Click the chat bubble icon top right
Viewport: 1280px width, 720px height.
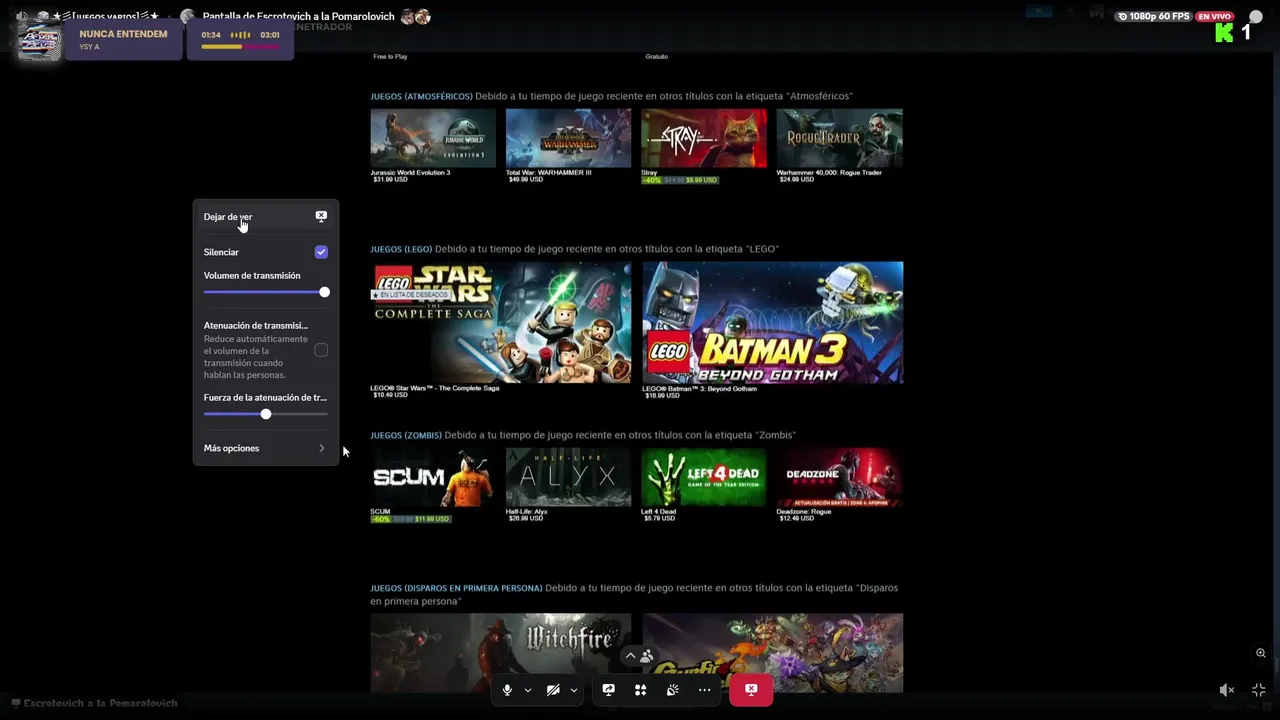coord(1256,16)
